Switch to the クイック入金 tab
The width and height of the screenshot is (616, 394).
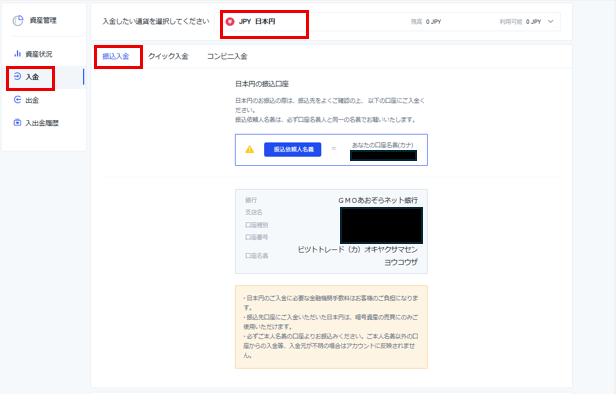coord(168,56)
